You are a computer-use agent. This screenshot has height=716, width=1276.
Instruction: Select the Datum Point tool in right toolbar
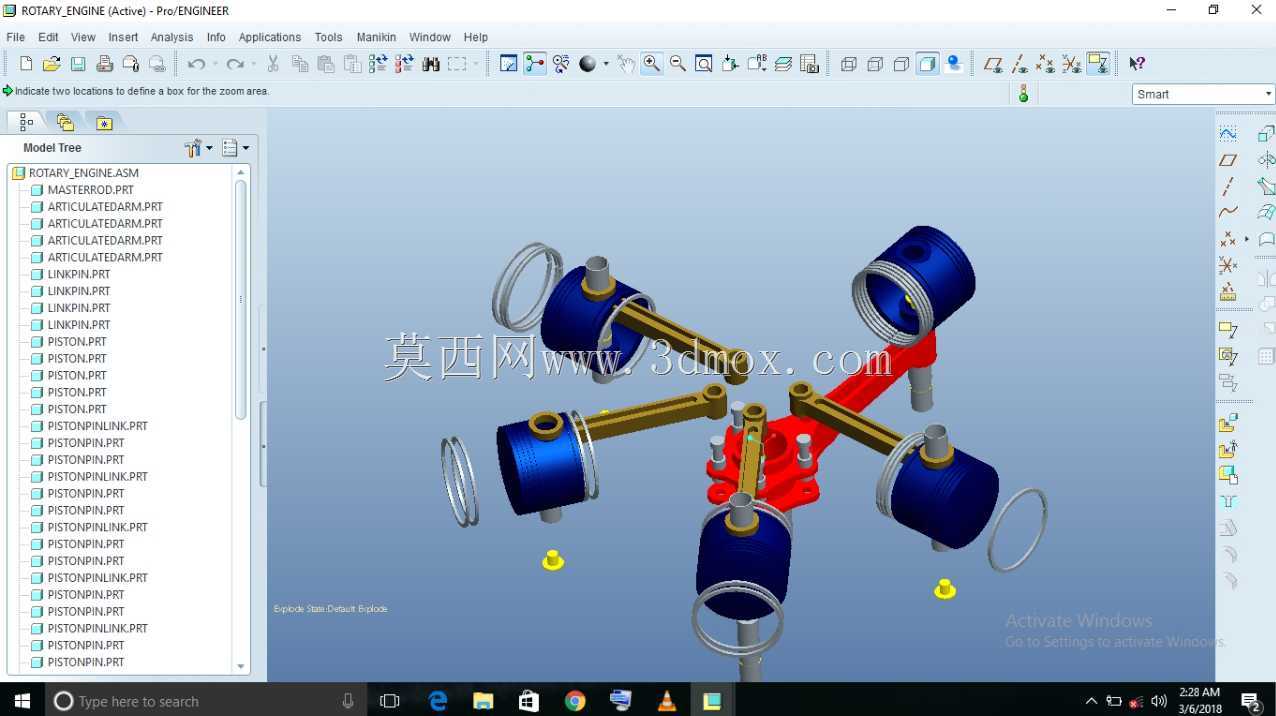[x=1227, y=239]
